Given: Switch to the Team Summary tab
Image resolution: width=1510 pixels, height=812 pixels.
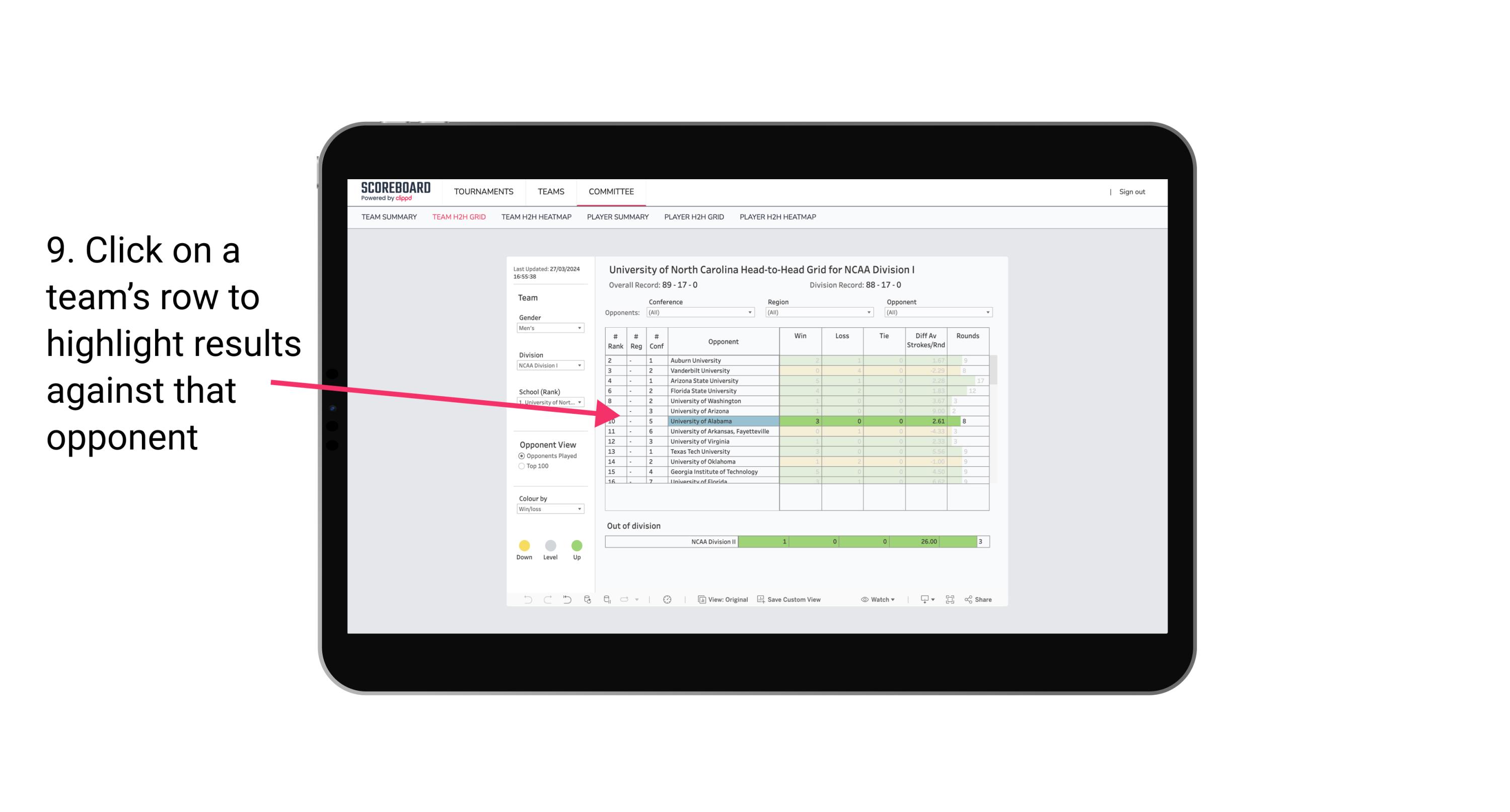Looking at the screenshot, I should 389,217.
